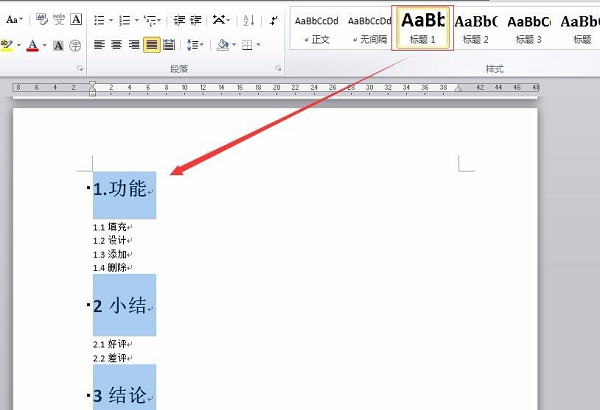
Task: Click the left indent box on the ruler
Action: point(92,93)
